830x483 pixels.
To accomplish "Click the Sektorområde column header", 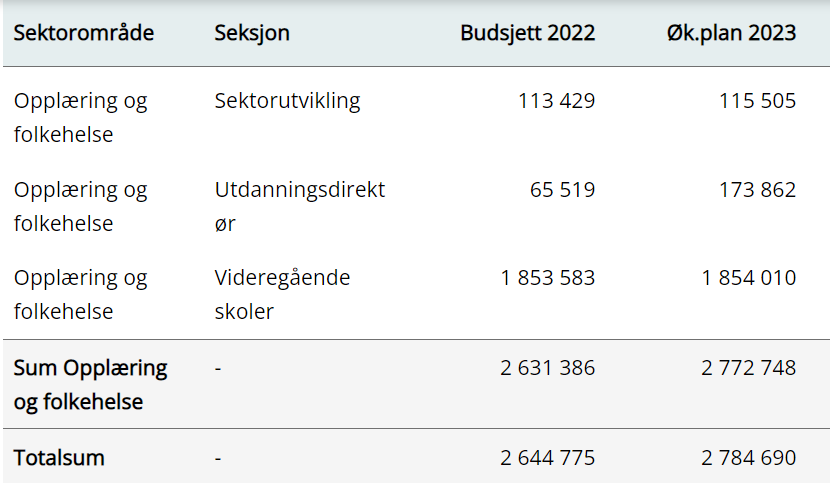I will [84, 33].
